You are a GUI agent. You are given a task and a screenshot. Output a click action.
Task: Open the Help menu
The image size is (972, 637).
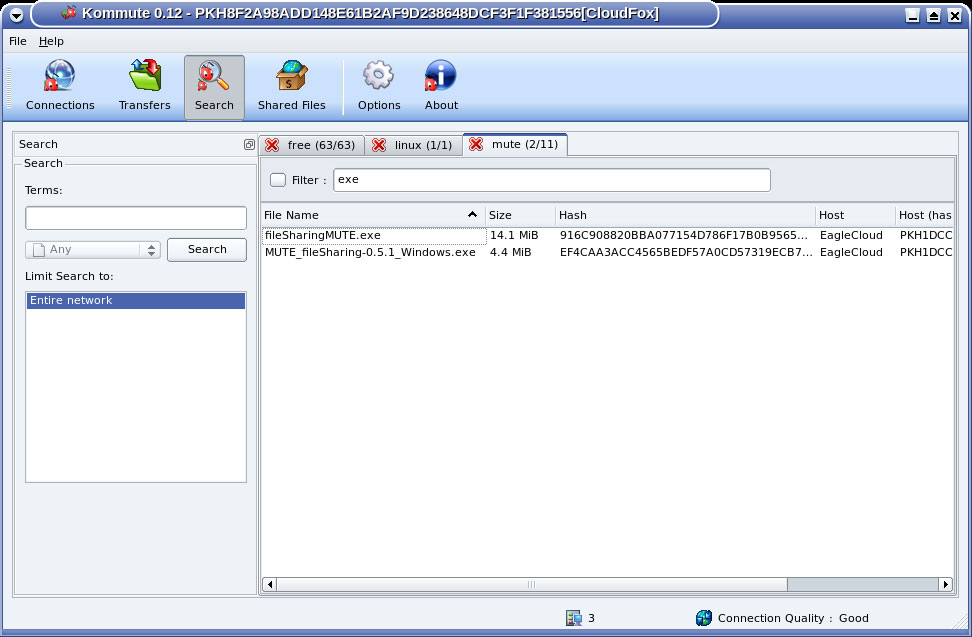(51, 42)
